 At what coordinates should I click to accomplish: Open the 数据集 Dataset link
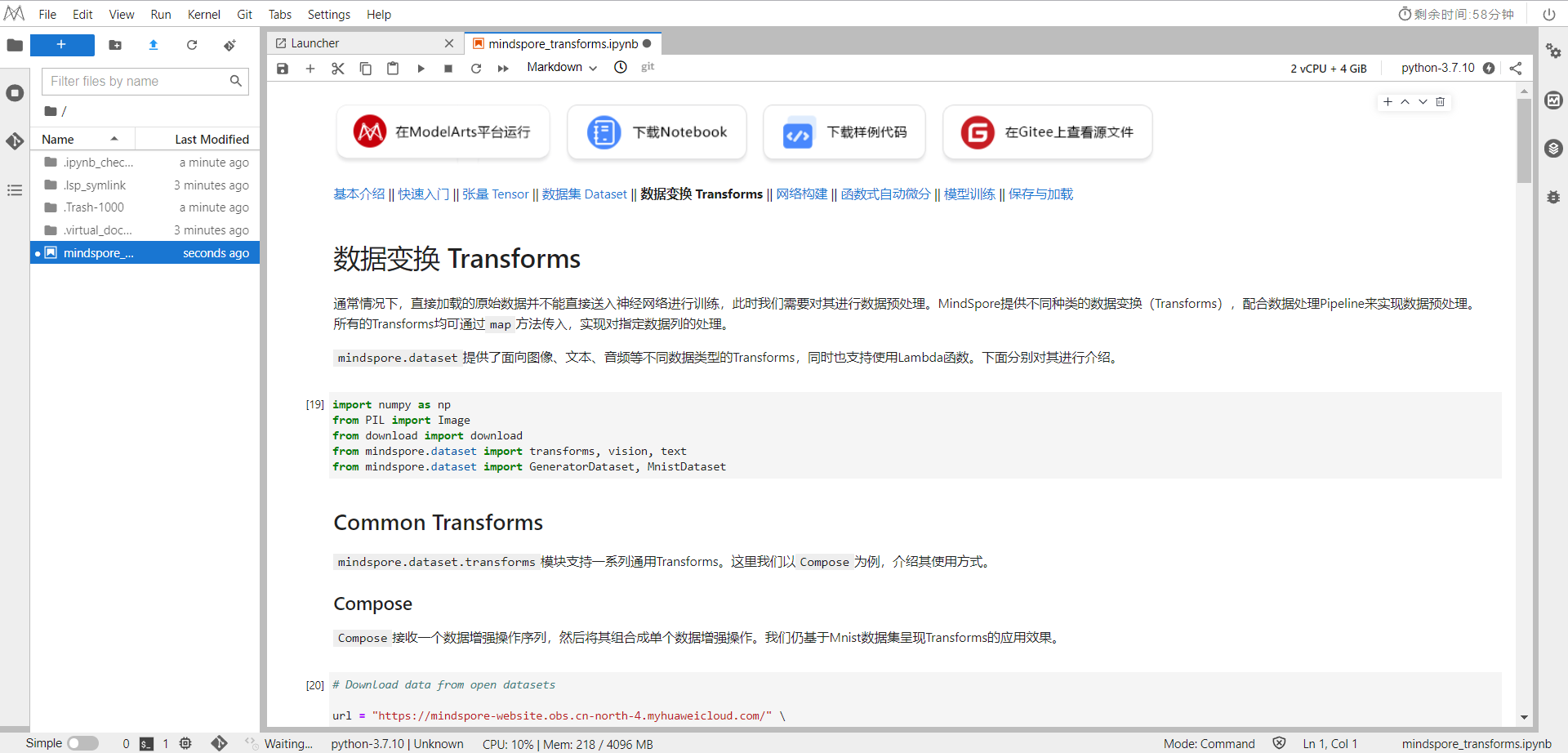[585, 194]
